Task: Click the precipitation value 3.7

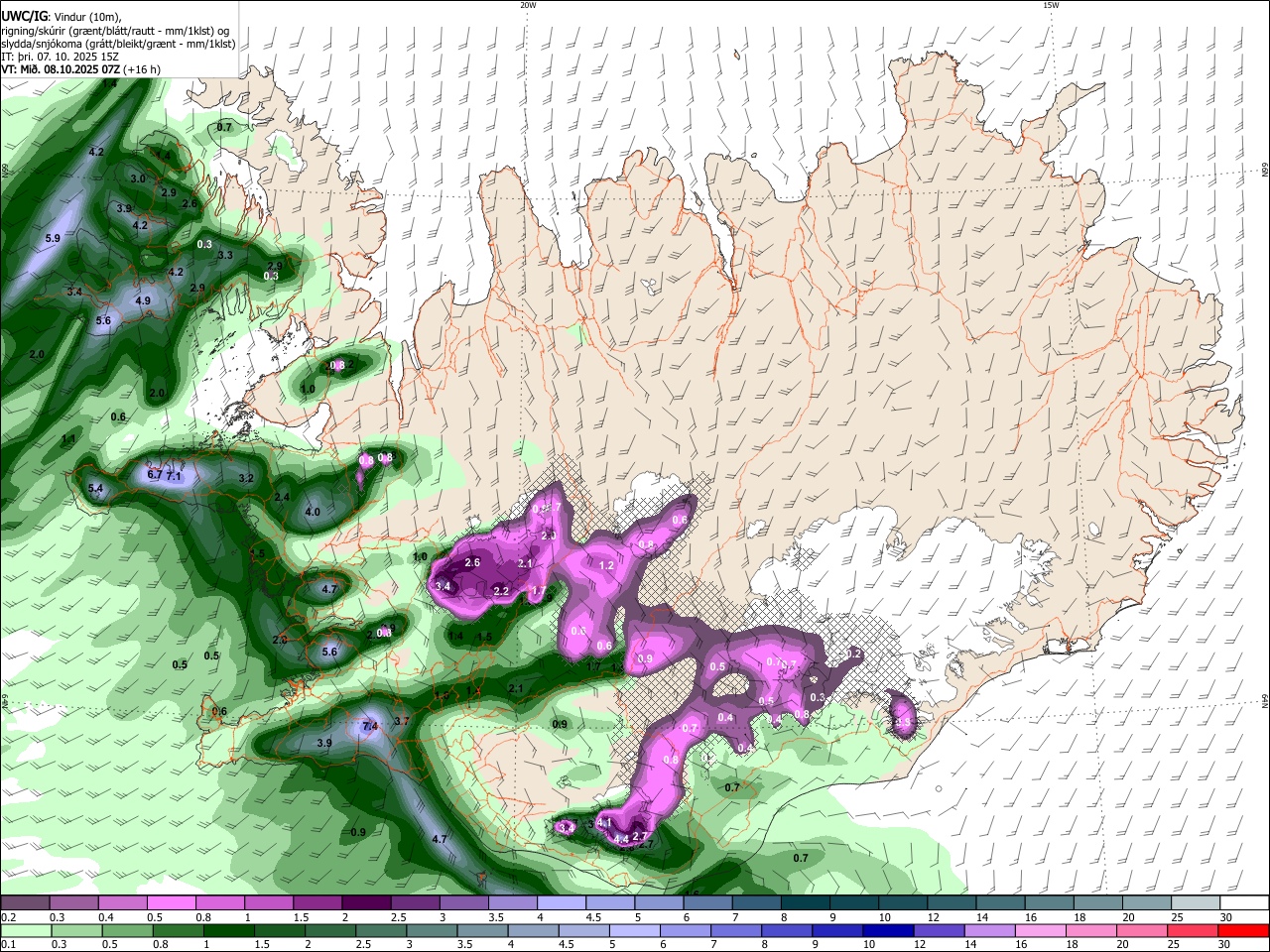Action: [x=402, y=721]
